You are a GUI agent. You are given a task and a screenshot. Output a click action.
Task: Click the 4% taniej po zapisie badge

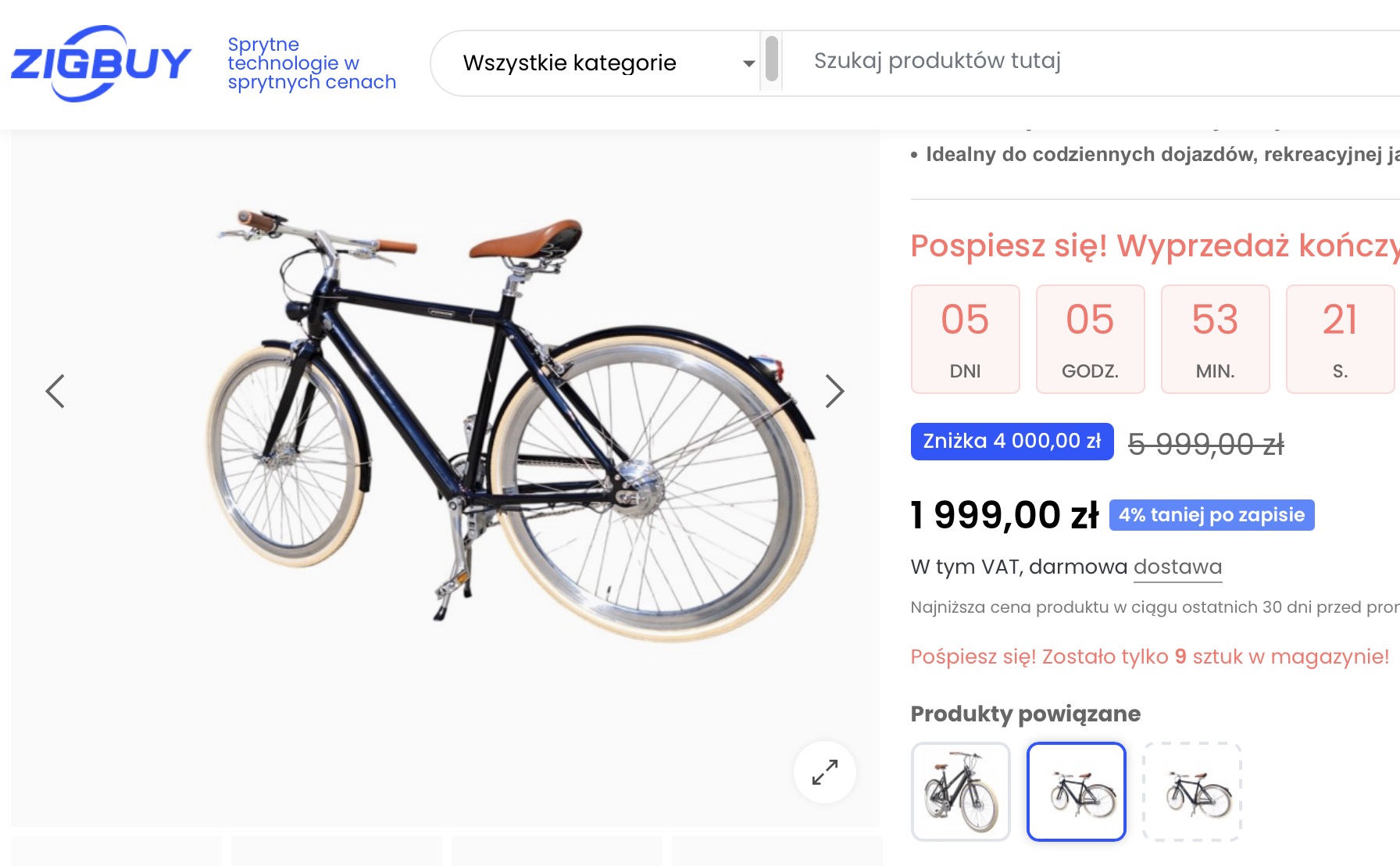[1211, 515]
